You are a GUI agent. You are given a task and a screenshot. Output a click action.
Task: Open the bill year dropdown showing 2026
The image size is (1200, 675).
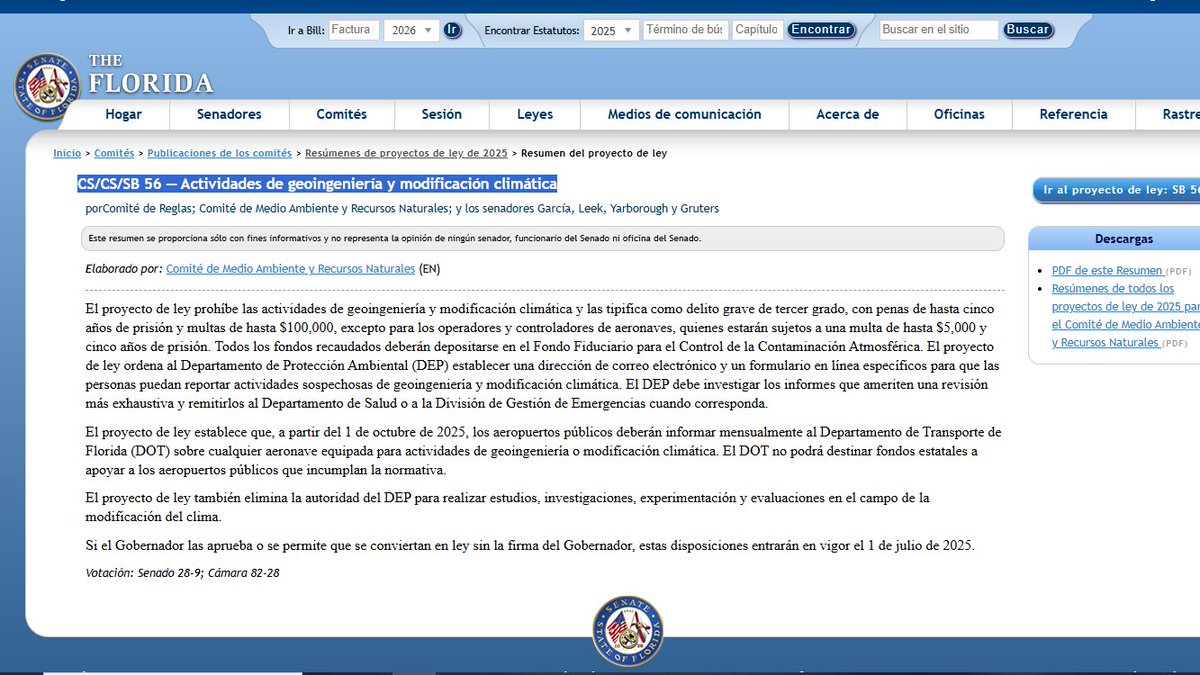pos(412,30)
